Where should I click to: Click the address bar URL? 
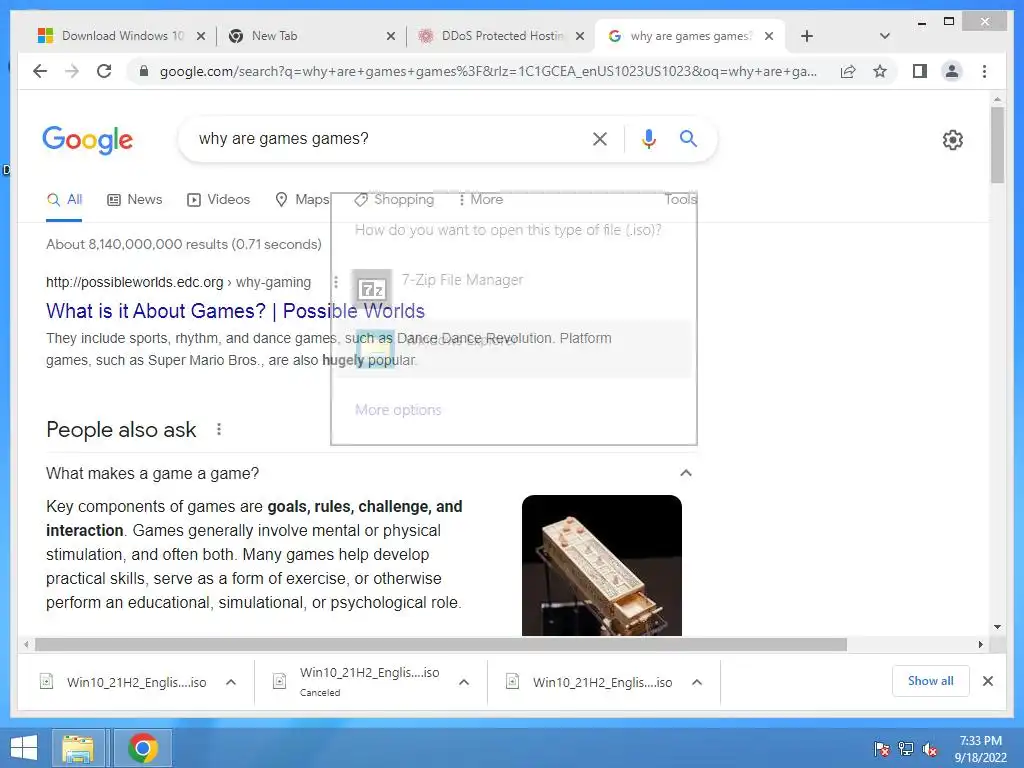click(x=488, y=71)
